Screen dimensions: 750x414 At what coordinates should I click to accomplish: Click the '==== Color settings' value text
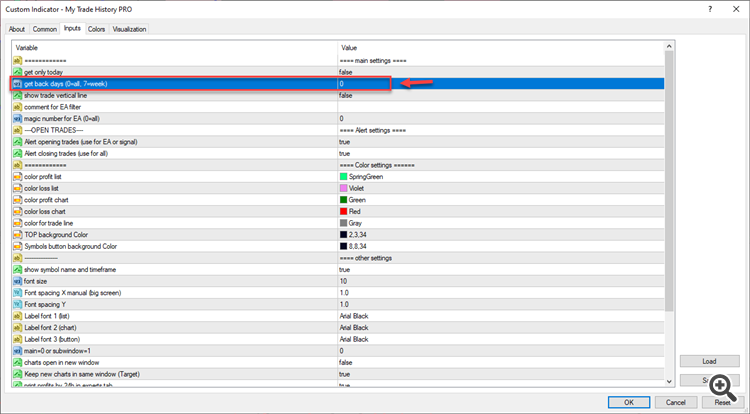[x=377, y=165]
